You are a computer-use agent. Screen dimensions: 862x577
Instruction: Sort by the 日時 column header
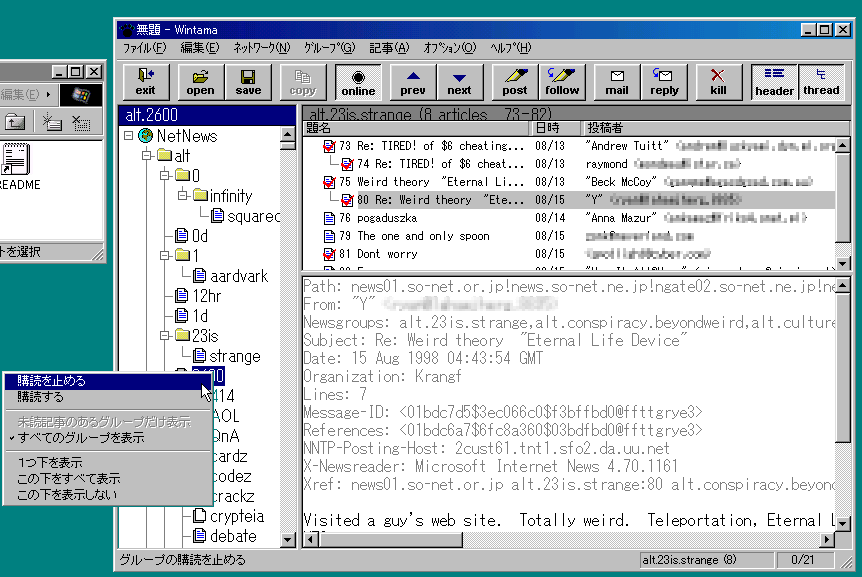pos(556,128)
